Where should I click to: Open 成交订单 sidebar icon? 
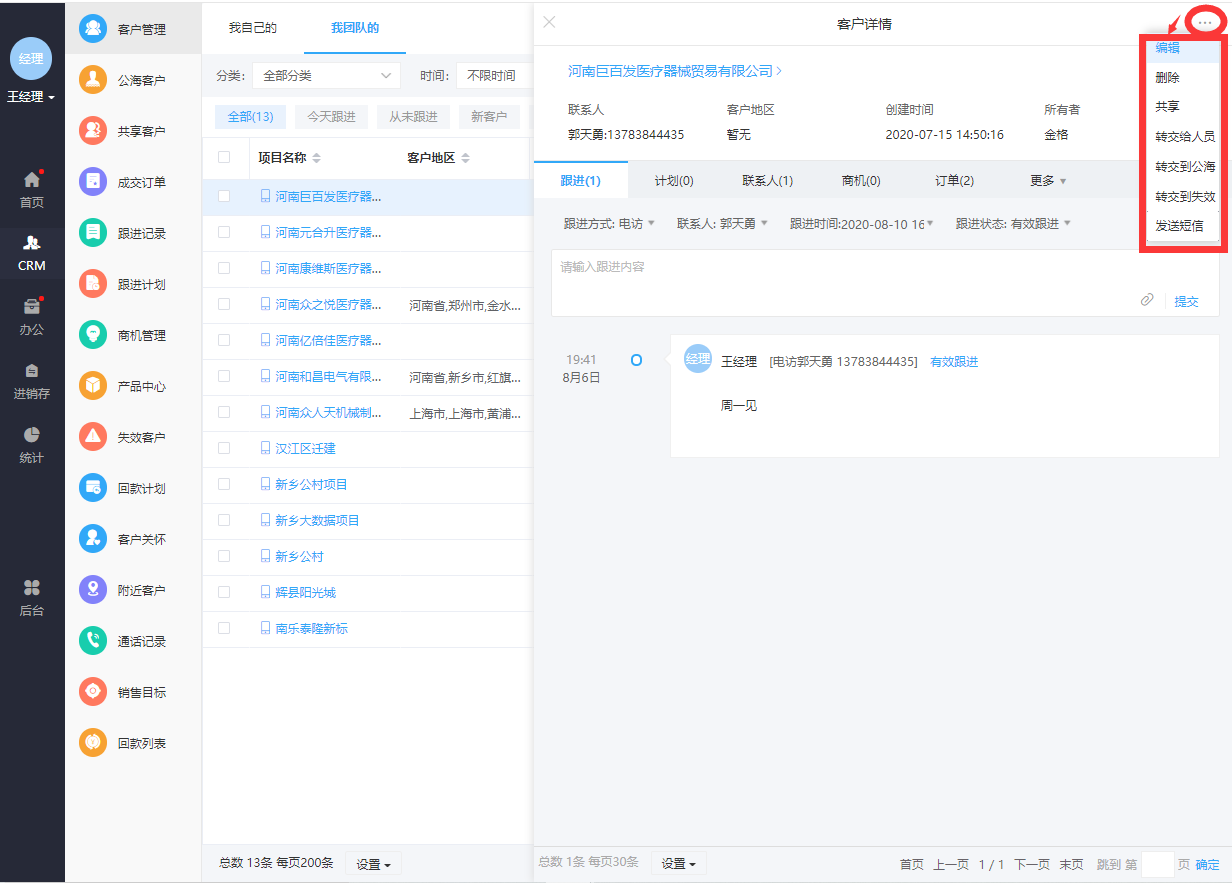93,182
